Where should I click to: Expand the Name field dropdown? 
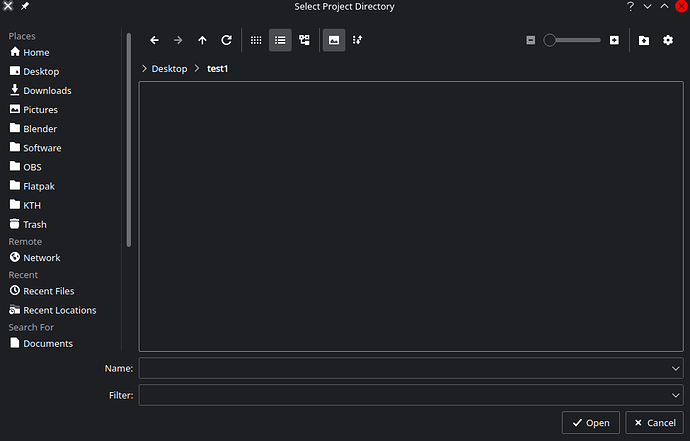click(x=676, y=368)
